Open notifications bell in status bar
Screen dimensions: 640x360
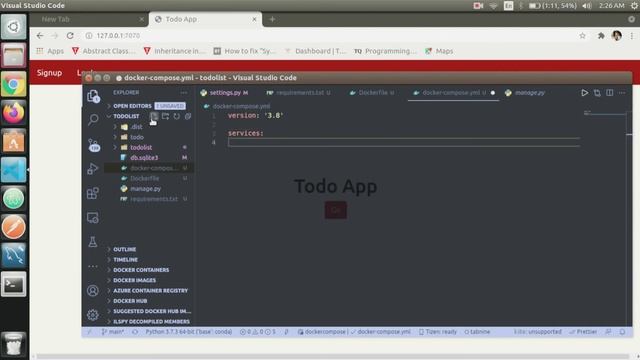pos(622,332)
